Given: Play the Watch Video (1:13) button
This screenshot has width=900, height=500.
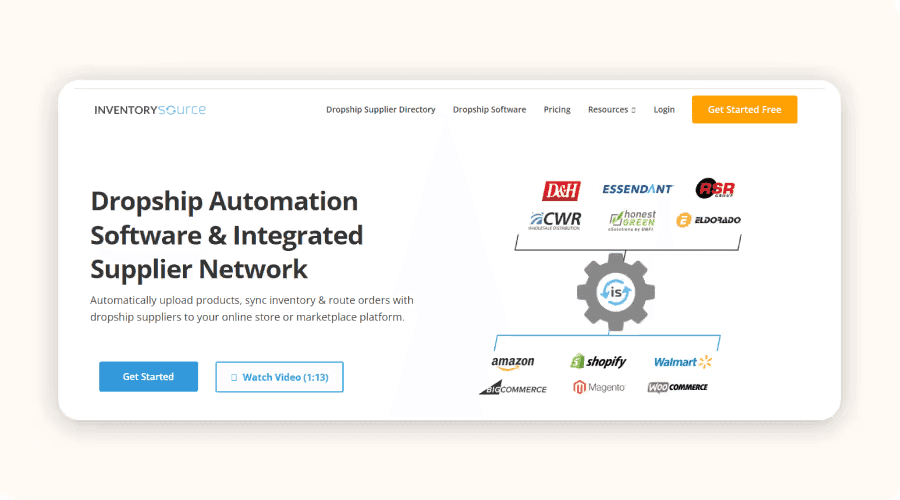Looking at the screenshot, I should click(x=280, y=377).
